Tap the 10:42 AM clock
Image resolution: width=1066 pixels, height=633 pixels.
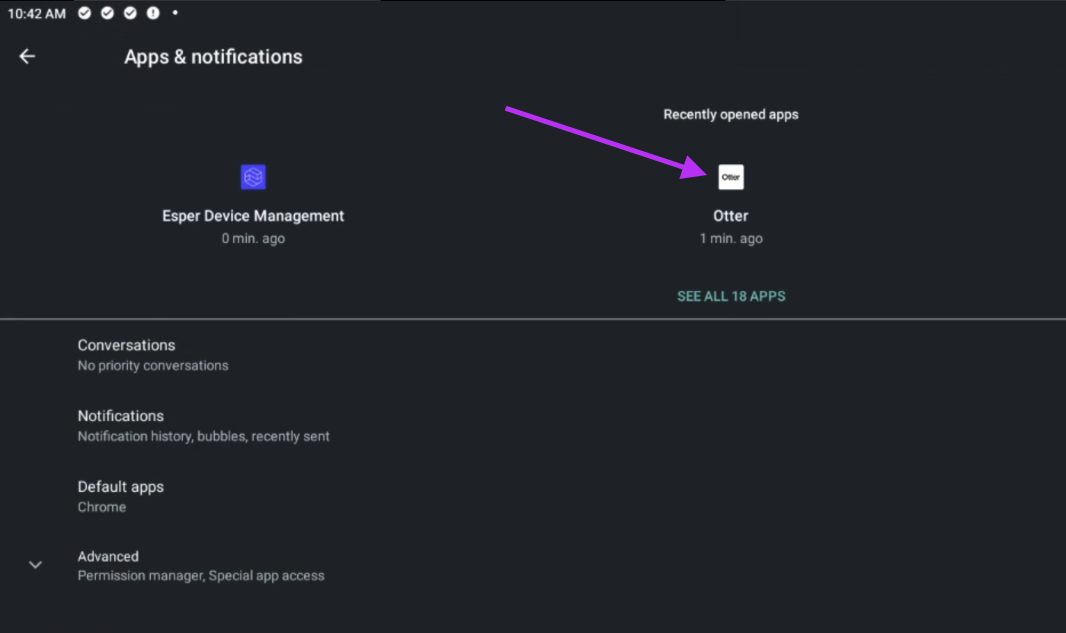click(37, 14)
